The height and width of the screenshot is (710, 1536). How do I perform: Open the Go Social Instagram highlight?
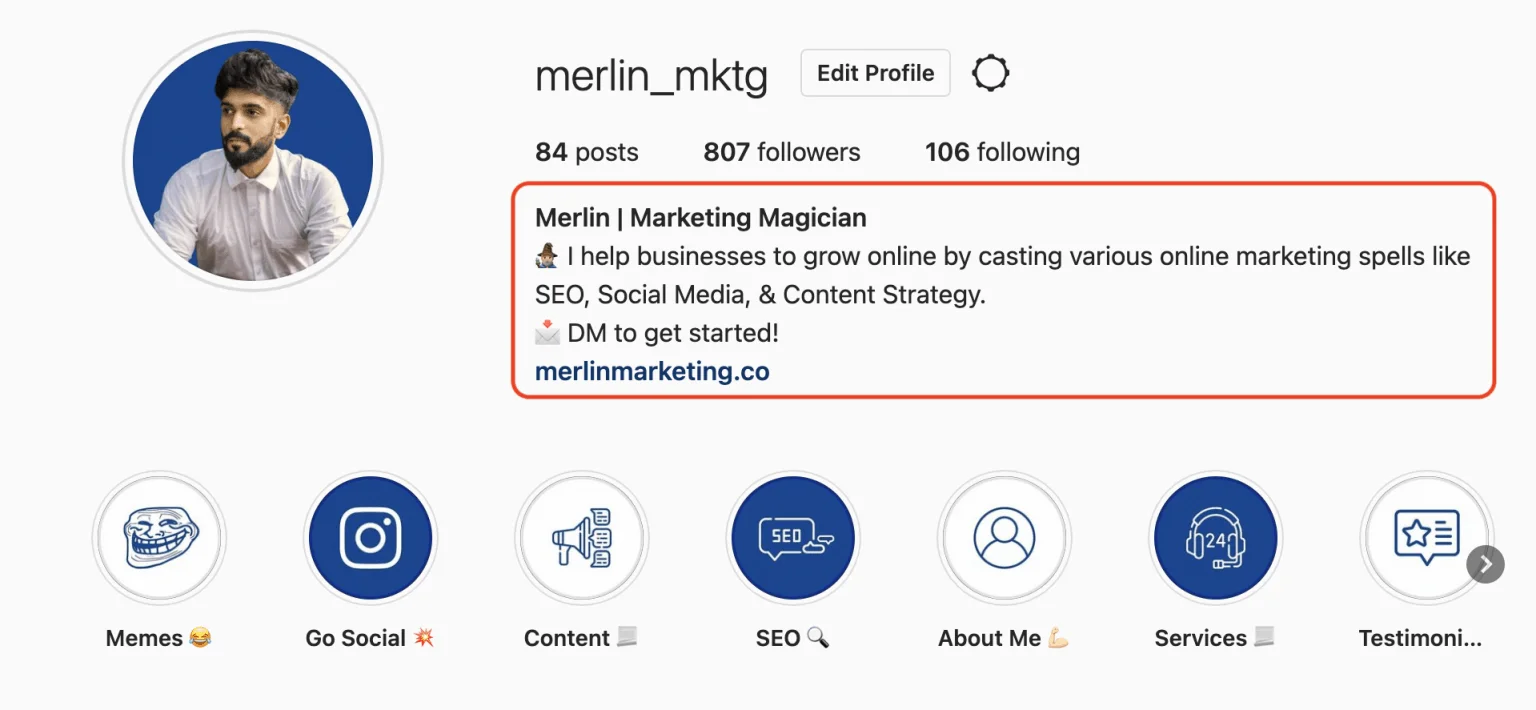point(371,538)
